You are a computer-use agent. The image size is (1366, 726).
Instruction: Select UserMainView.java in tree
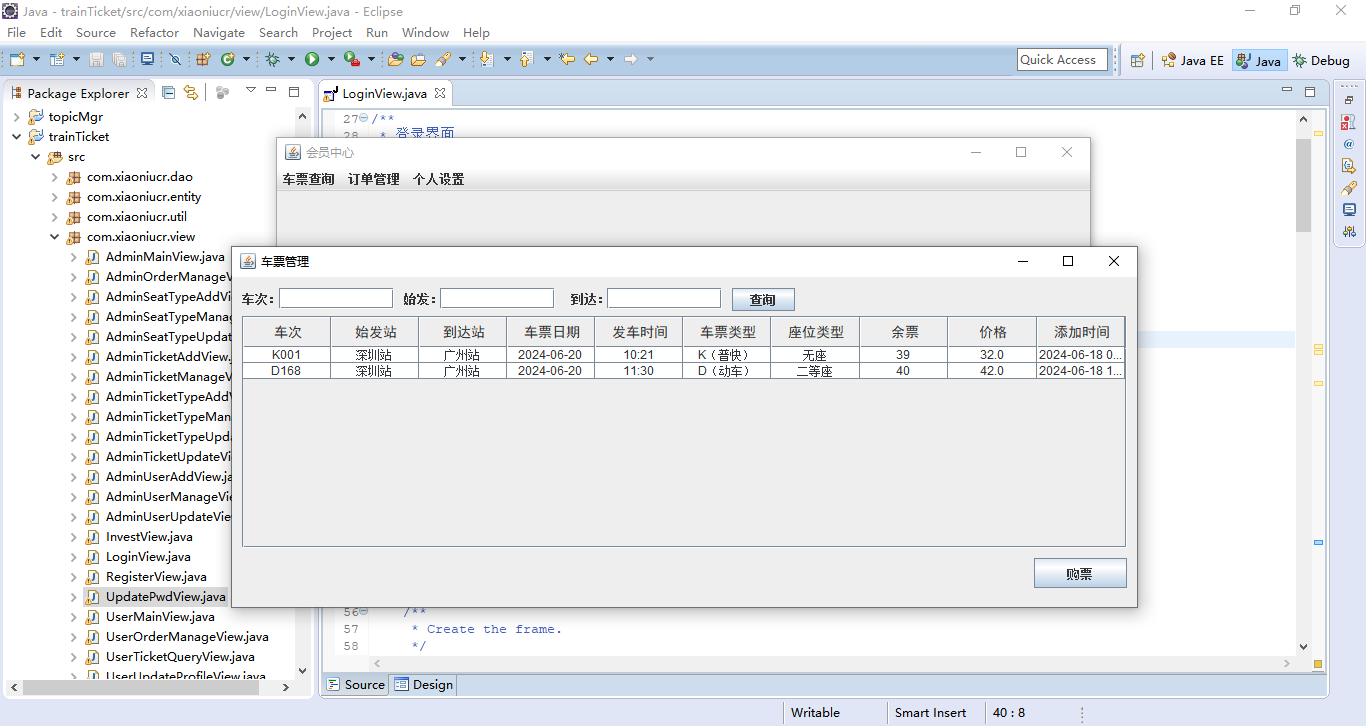pos(159,617)
